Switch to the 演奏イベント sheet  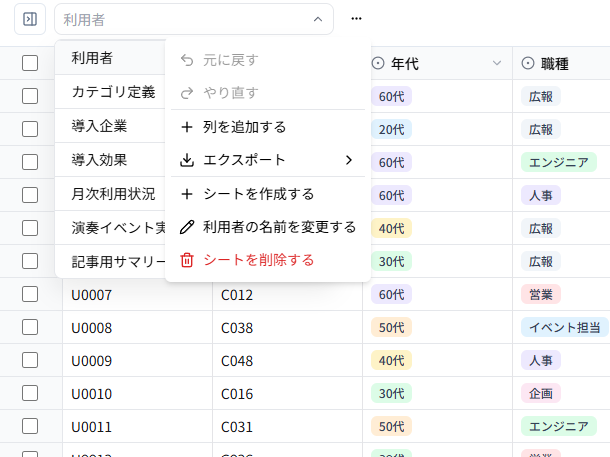click(110, 228)
